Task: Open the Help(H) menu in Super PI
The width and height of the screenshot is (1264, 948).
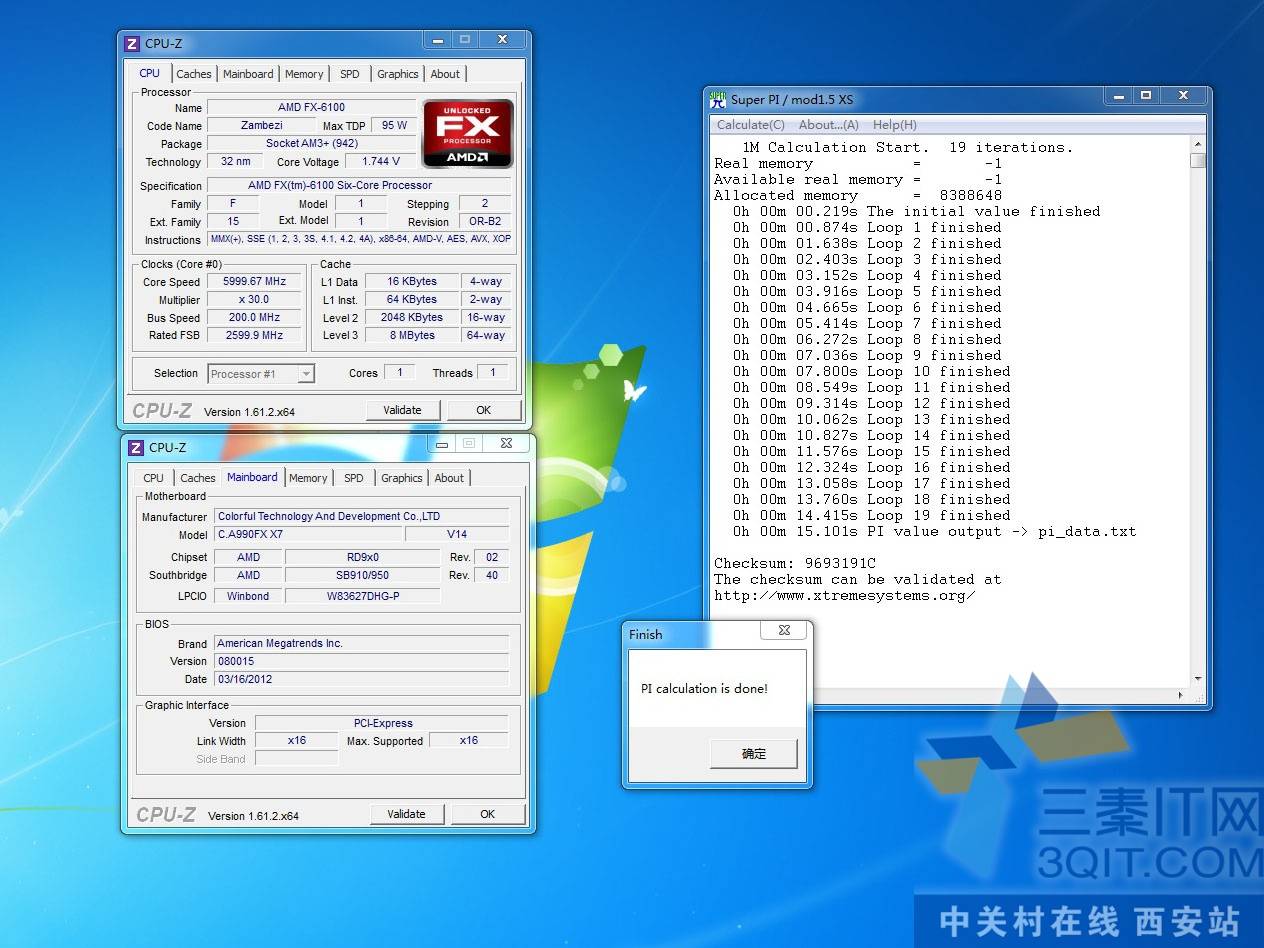Action: (x=895, y=125)
